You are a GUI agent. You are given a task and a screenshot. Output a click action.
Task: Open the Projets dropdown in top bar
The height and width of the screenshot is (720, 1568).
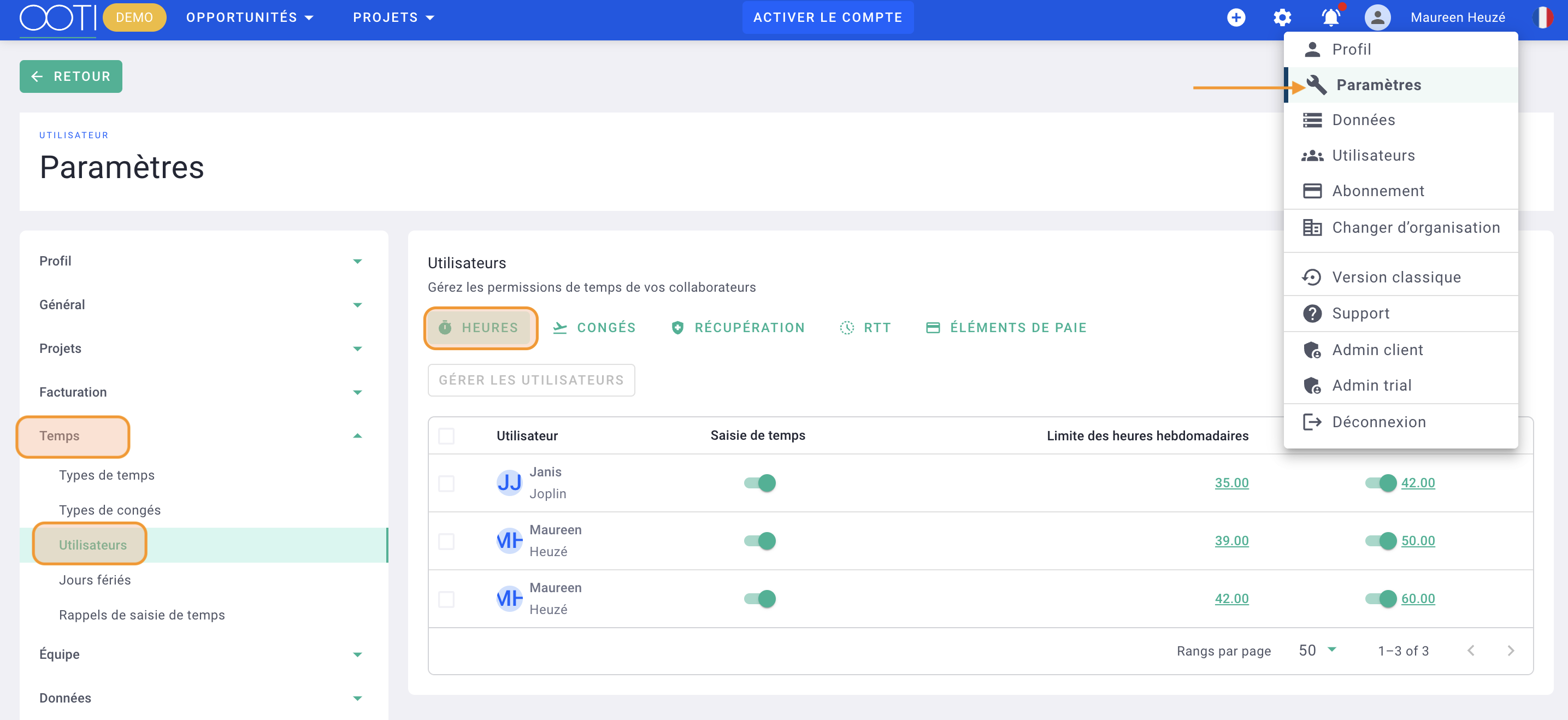pyautogui.click(x=394, y=17)
